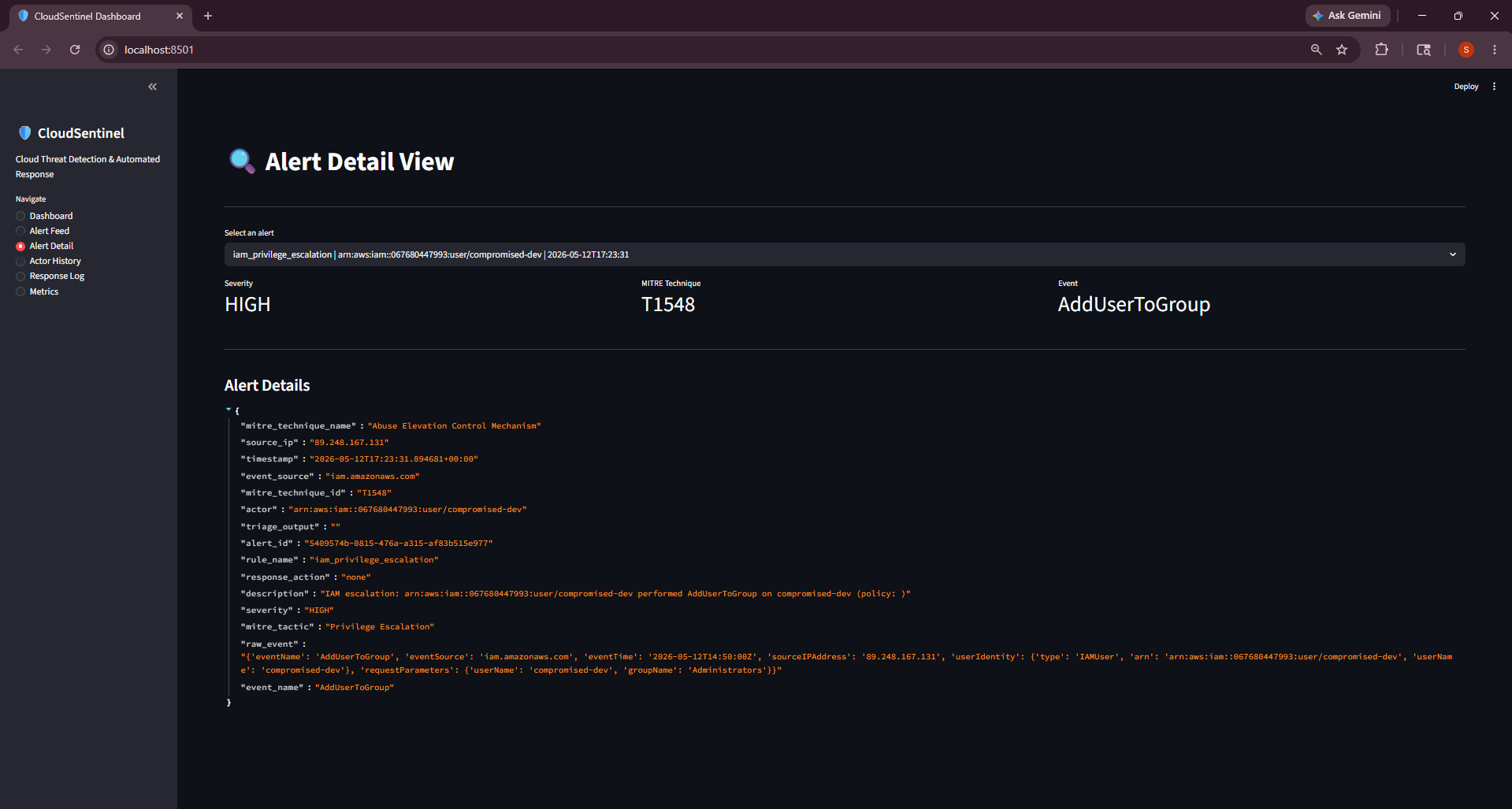Click the AddUserToGroup event value
1512x809 pixels.
[x=1134, y=305]
